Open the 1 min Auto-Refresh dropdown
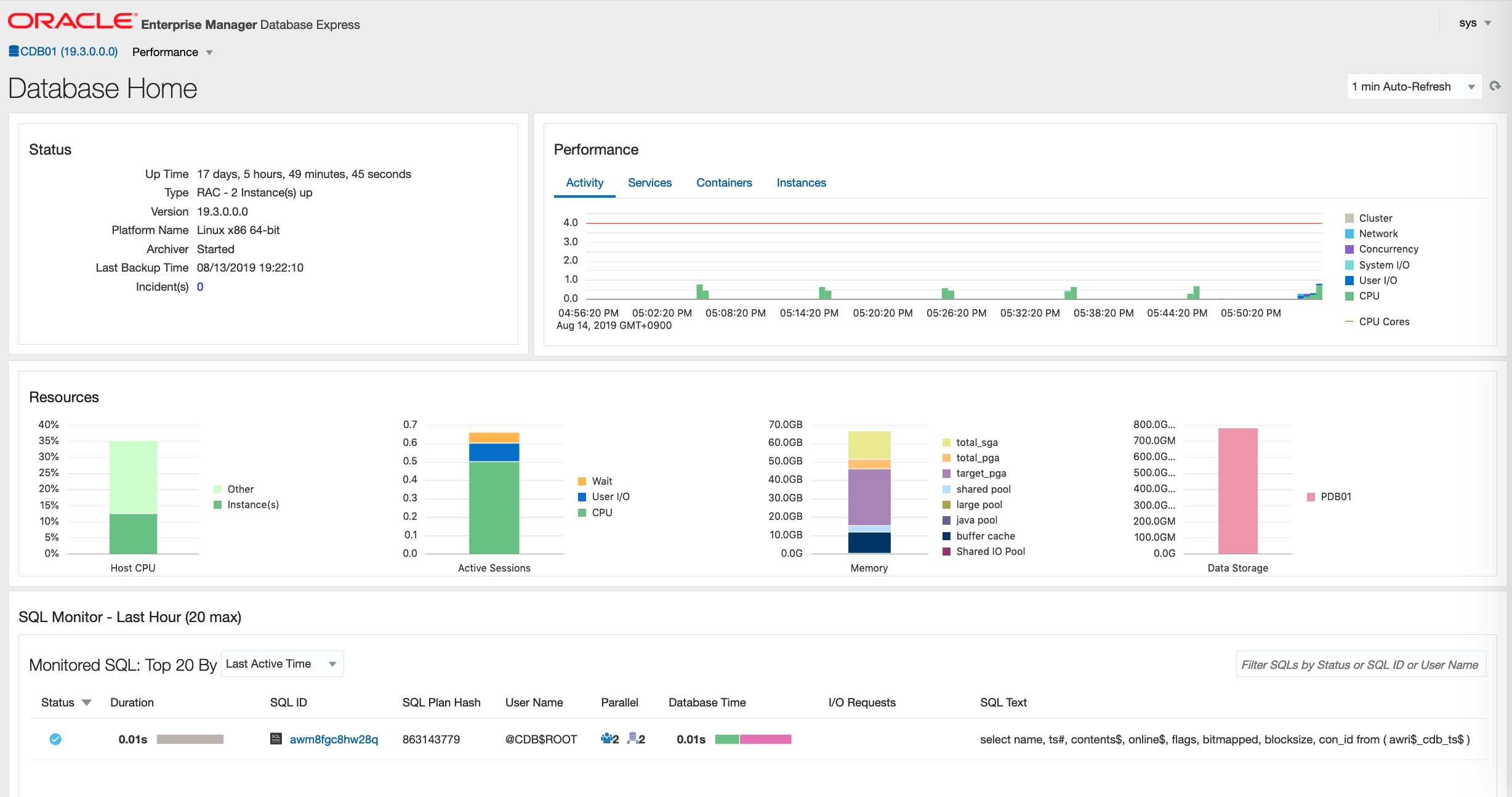The image size is (1512, 797). click(1414, 87)
